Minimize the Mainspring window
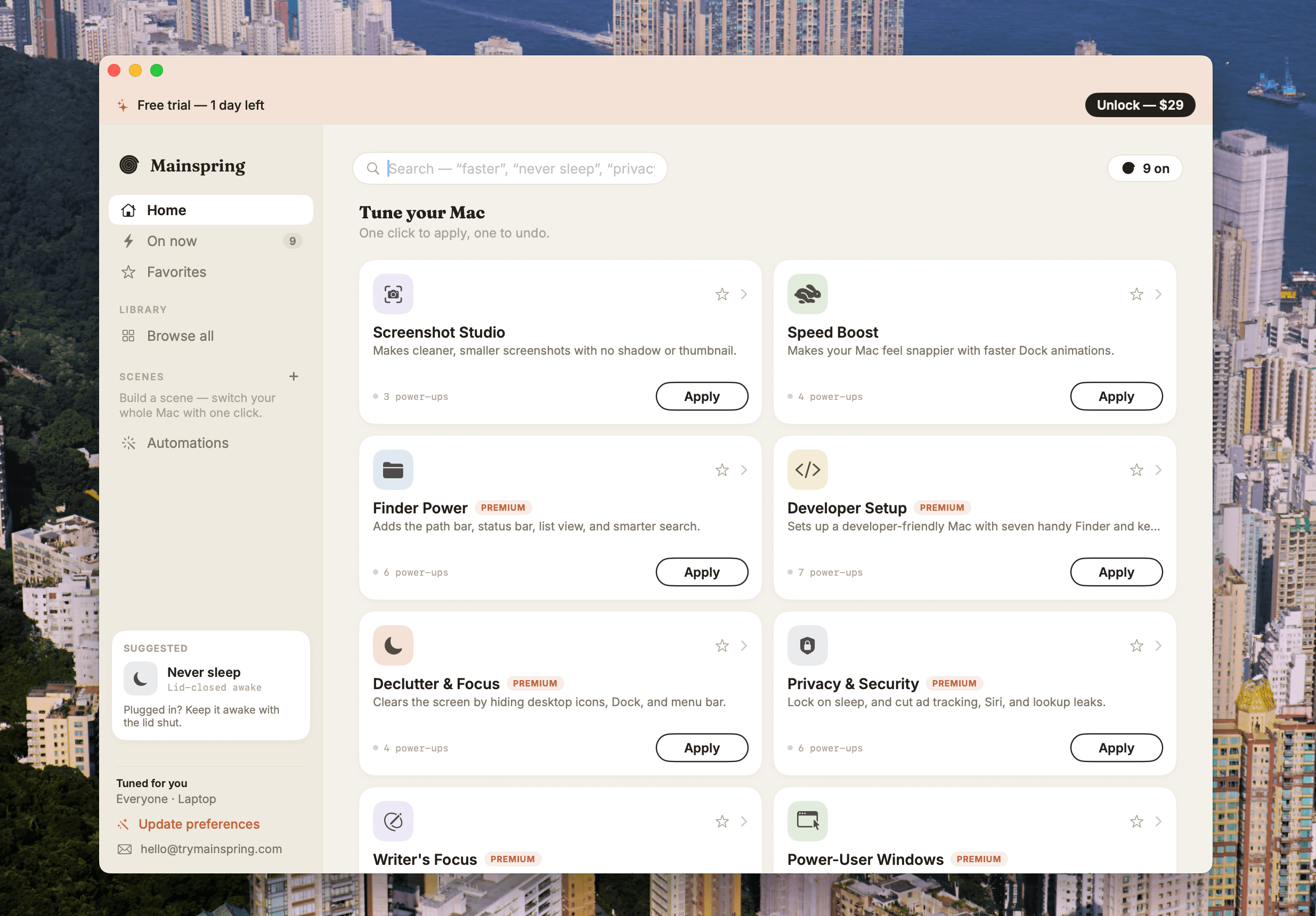 135,70
